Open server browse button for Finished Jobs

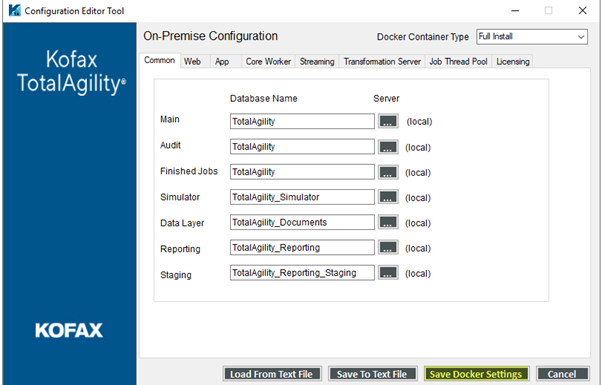point(388,172)
